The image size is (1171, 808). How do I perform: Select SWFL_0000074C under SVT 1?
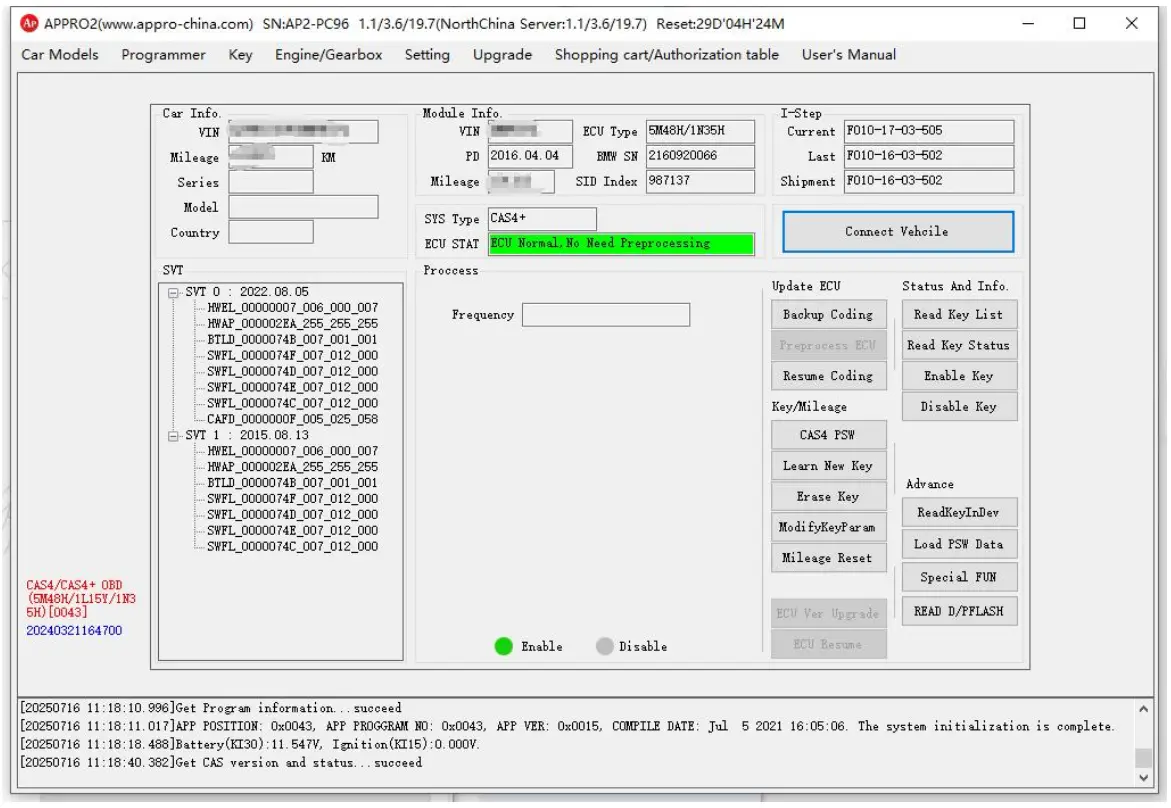pos(293,547)
